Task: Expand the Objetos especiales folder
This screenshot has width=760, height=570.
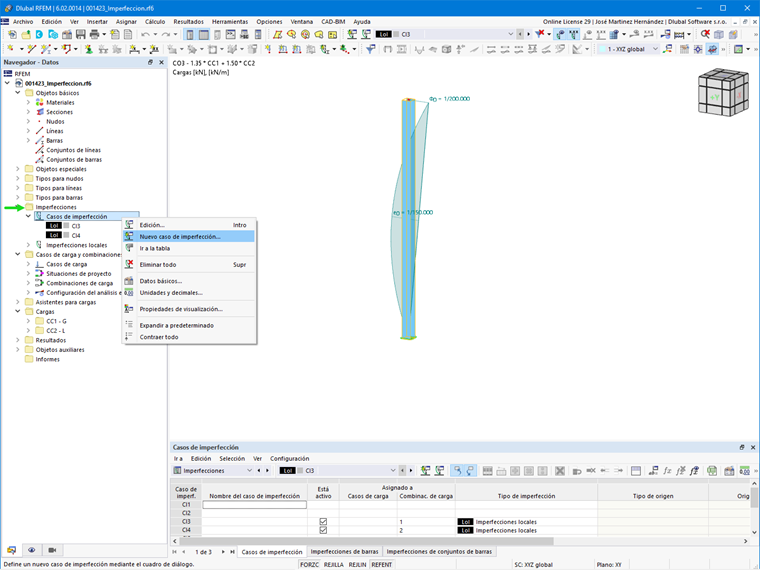Action: tap(18, 169)
